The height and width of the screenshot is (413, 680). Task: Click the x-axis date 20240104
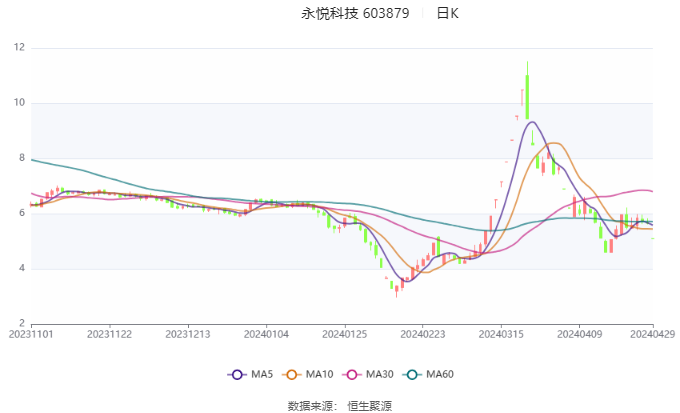point(266,334)
